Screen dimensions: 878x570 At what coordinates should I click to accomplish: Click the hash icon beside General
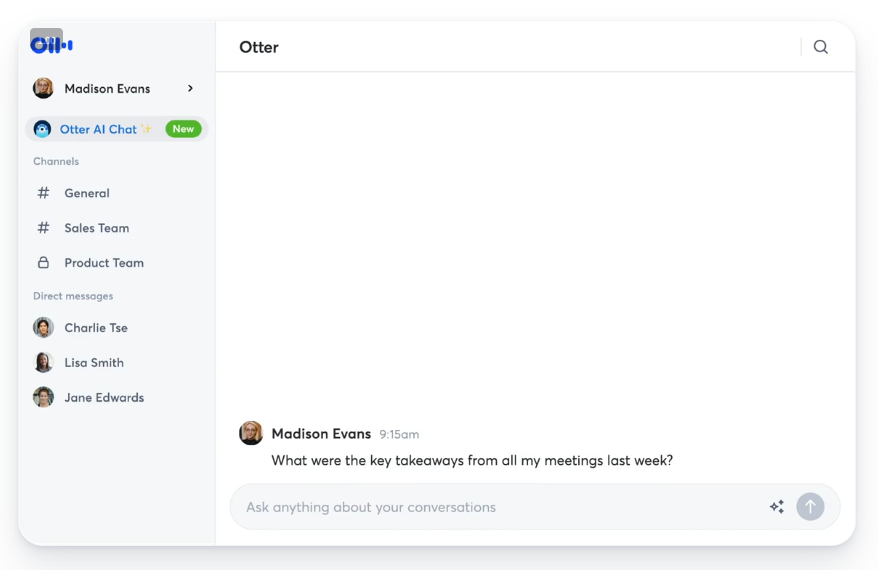click(43, 193)
